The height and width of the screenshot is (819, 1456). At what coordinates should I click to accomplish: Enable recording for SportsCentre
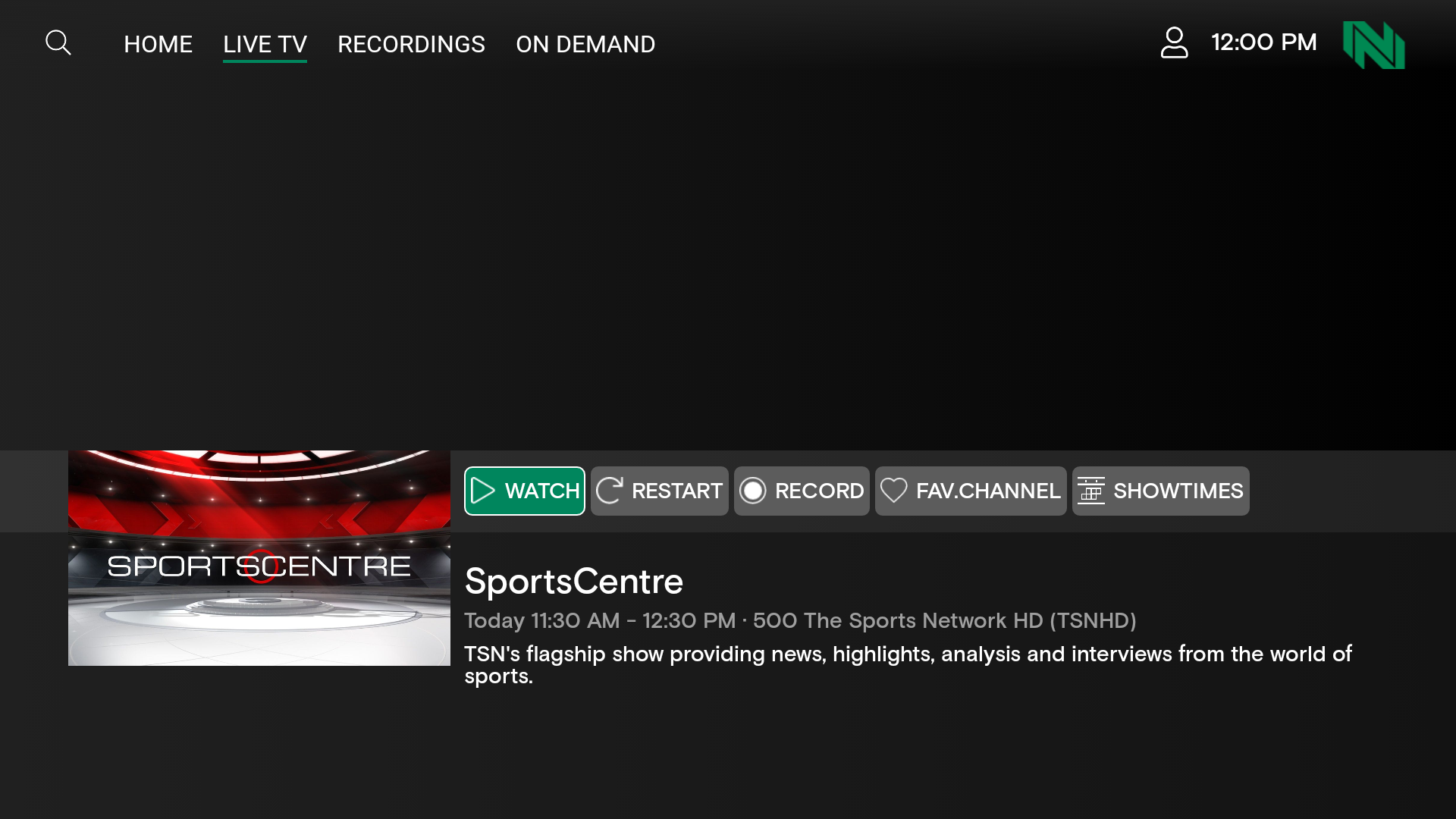802,491
